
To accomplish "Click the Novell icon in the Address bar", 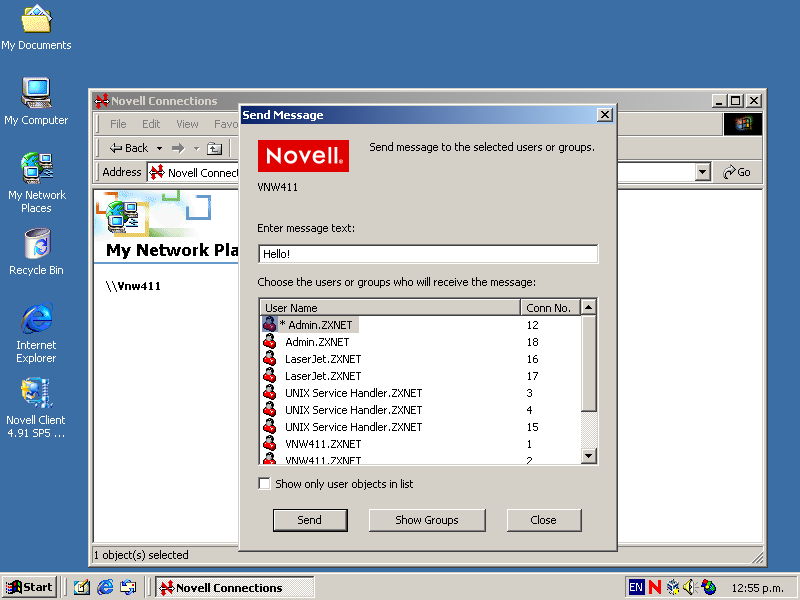I will pos(157,172).
